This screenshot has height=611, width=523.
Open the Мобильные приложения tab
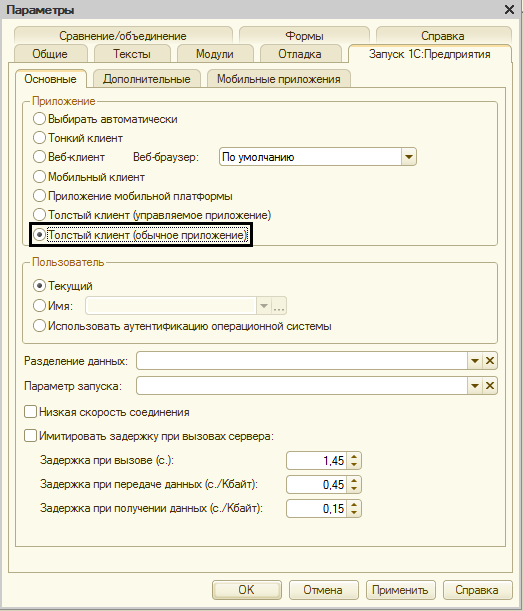point(279,79)
